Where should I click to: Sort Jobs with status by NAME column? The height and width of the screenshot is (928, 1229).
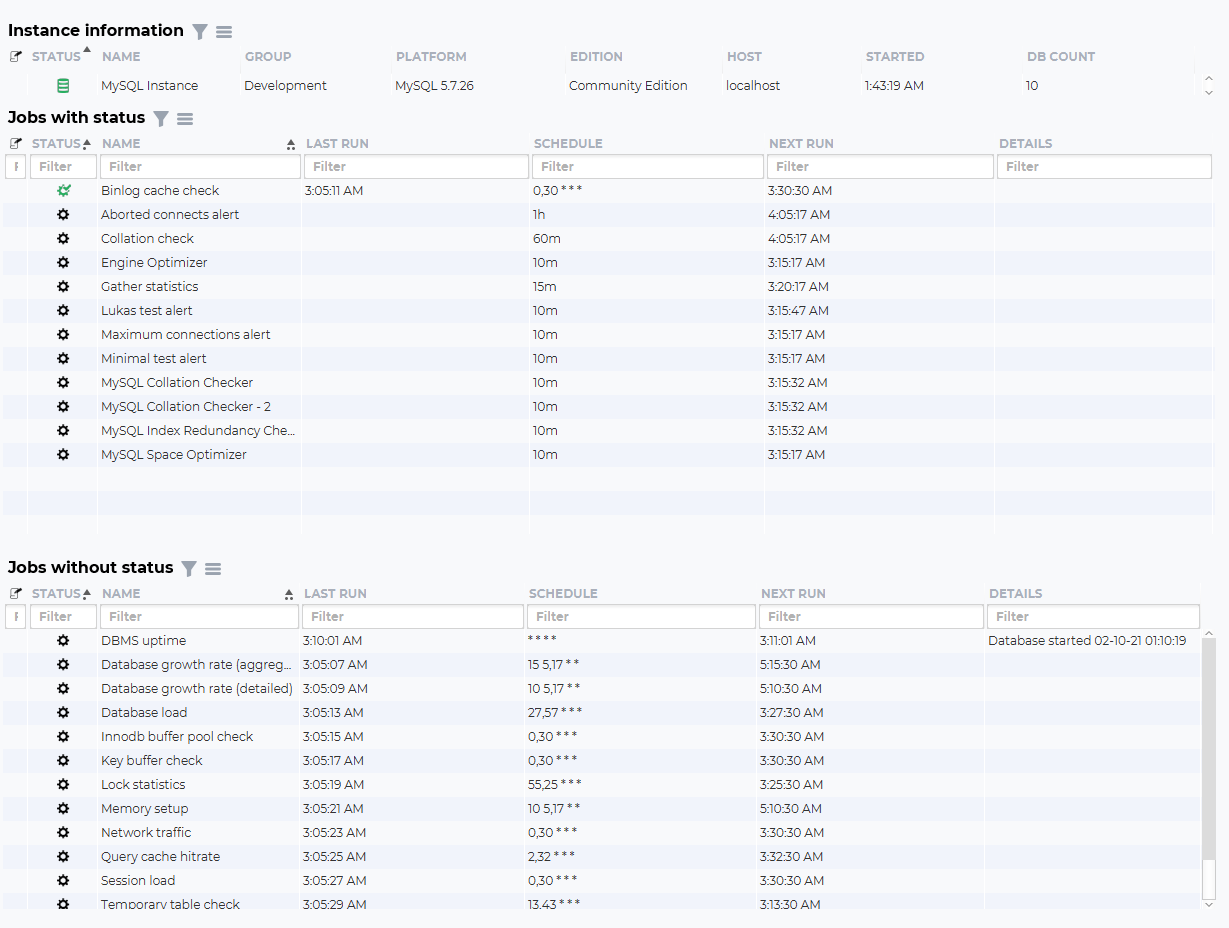(x=121, y=144)
